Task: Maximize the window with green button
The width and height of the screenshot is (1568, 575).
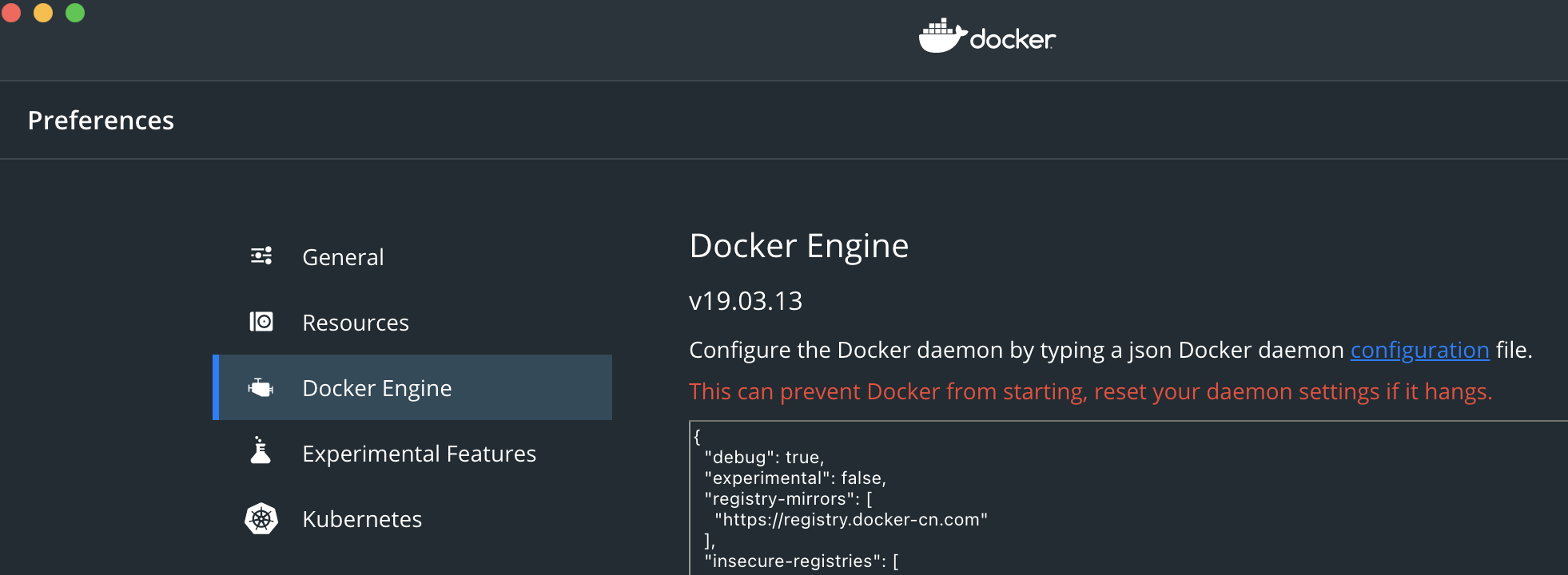Action: (x=75, y=13)
